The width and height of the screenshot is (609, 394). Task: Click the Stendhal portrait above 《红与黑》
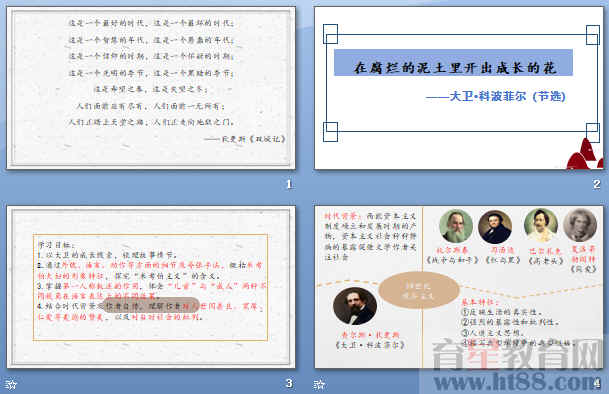pyautogui.click(x=495, y=227)
